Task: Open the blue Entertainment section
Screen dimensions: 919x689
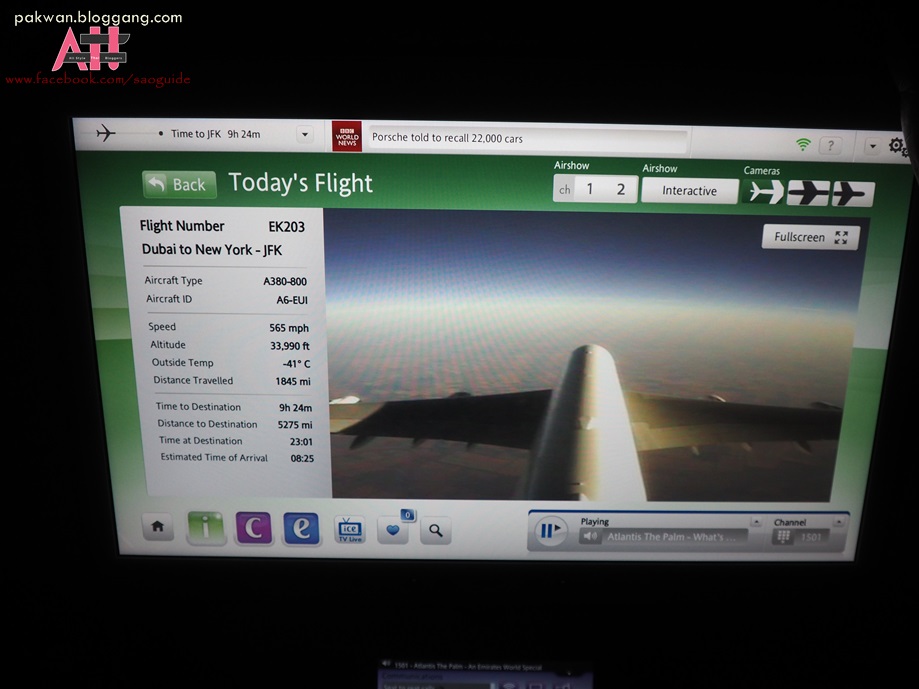Action: coord(301,529)
